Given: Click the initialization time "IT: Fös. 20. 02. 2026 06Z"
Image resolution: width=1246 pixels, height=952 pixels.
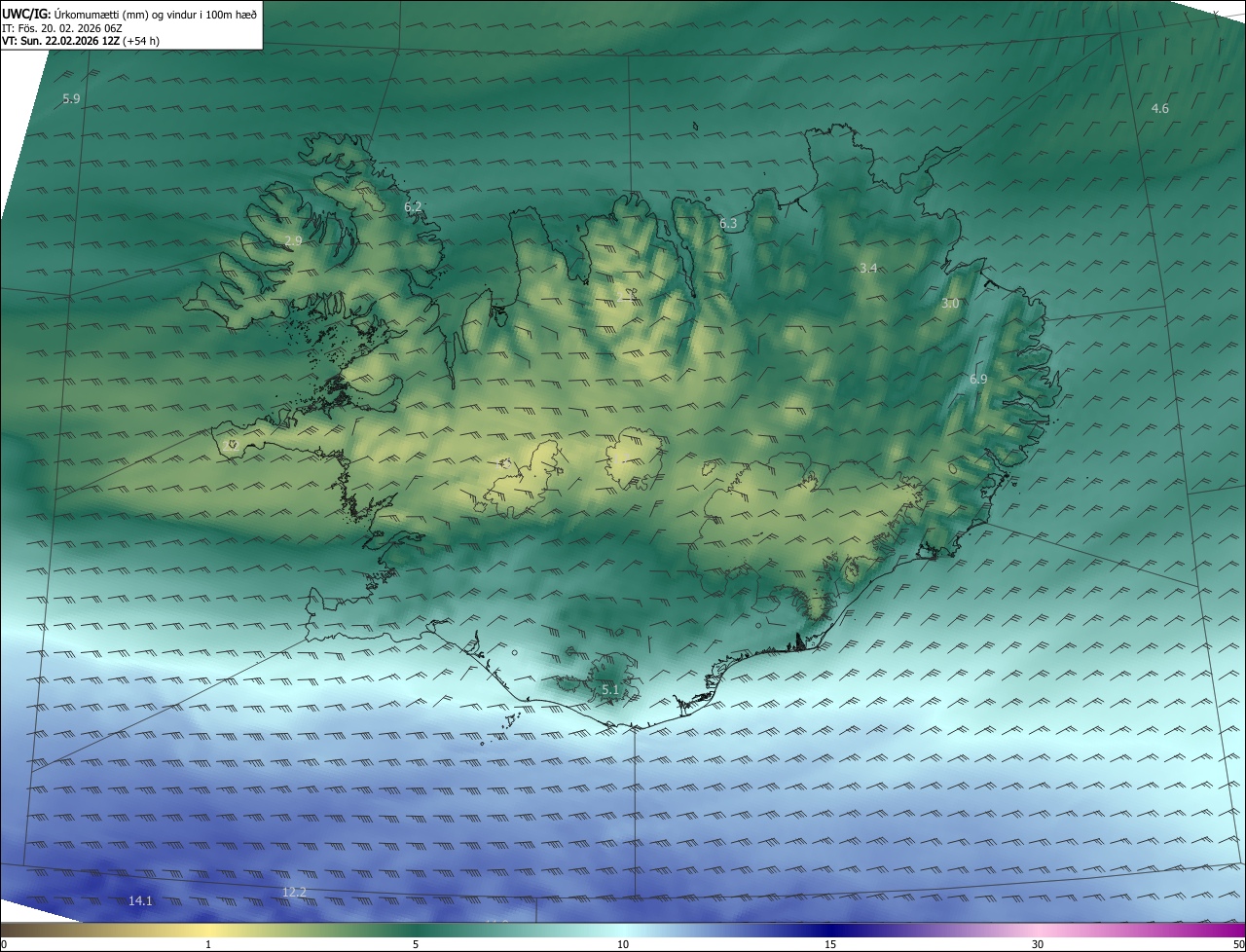Looking at the screenshot, I should point(62,28).
